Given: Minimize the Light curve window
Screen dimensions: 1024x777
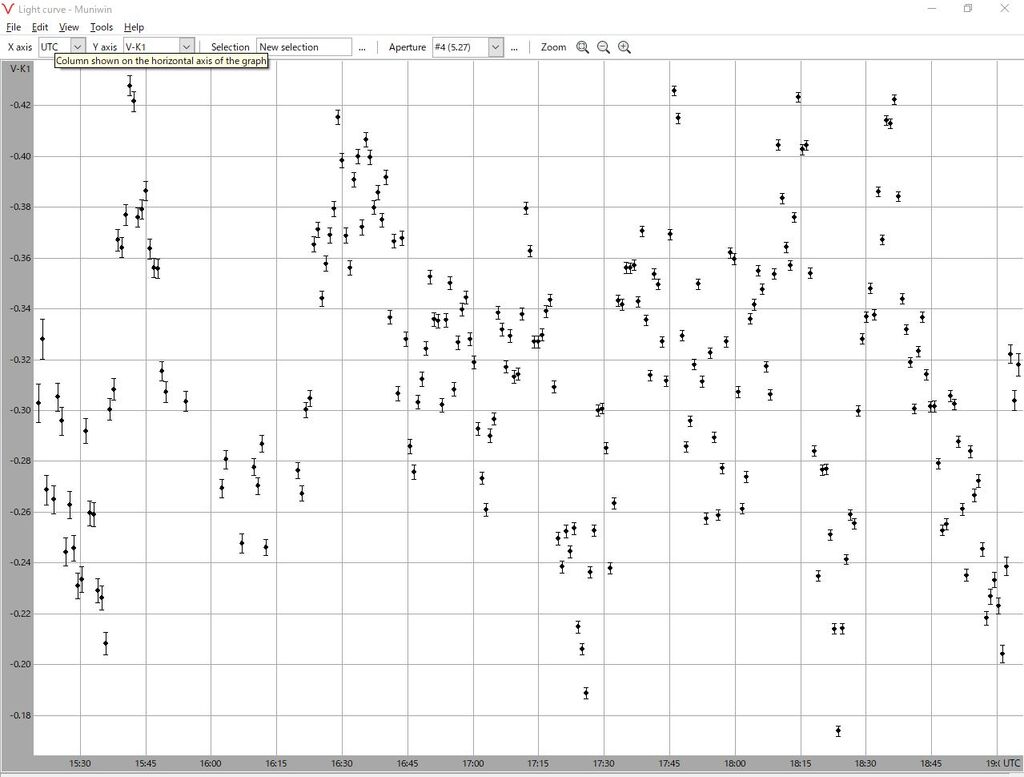Looking at the screenshot, I should (x=932, y=8).
